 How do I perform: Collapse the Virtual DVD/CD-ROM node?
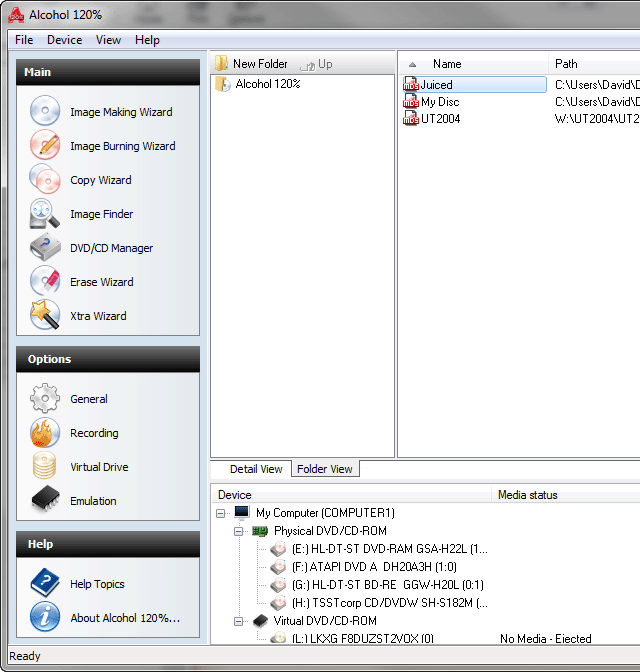[x=239, y=621]
